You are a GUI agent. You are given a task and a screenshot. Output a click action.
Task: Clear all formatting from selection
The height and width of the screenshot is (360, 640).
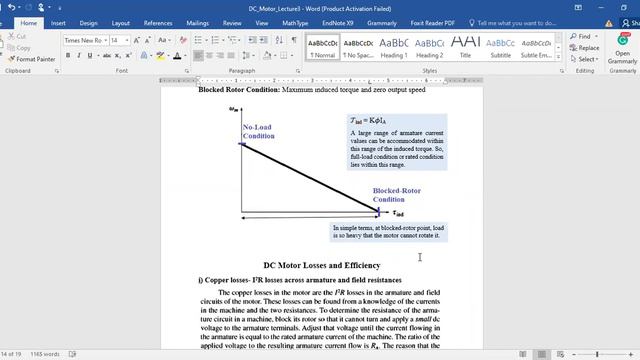(183, 40)
